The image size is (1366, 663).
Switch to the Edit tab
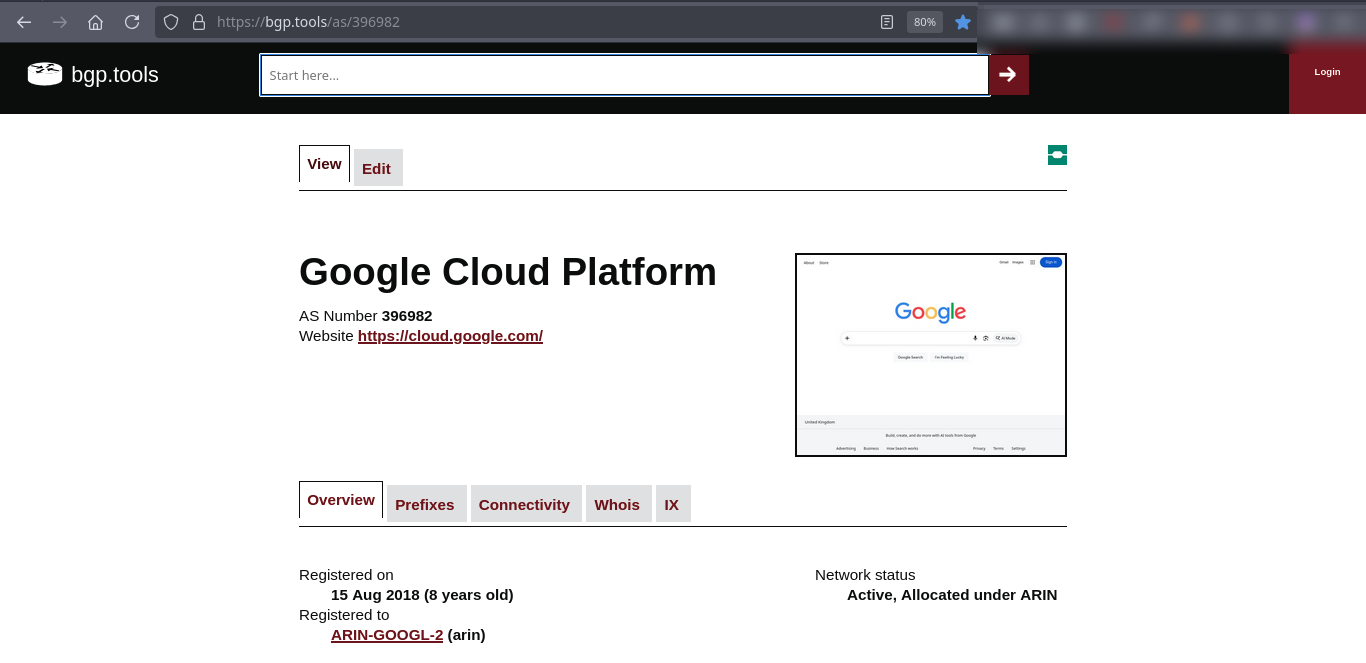(377, 168)
